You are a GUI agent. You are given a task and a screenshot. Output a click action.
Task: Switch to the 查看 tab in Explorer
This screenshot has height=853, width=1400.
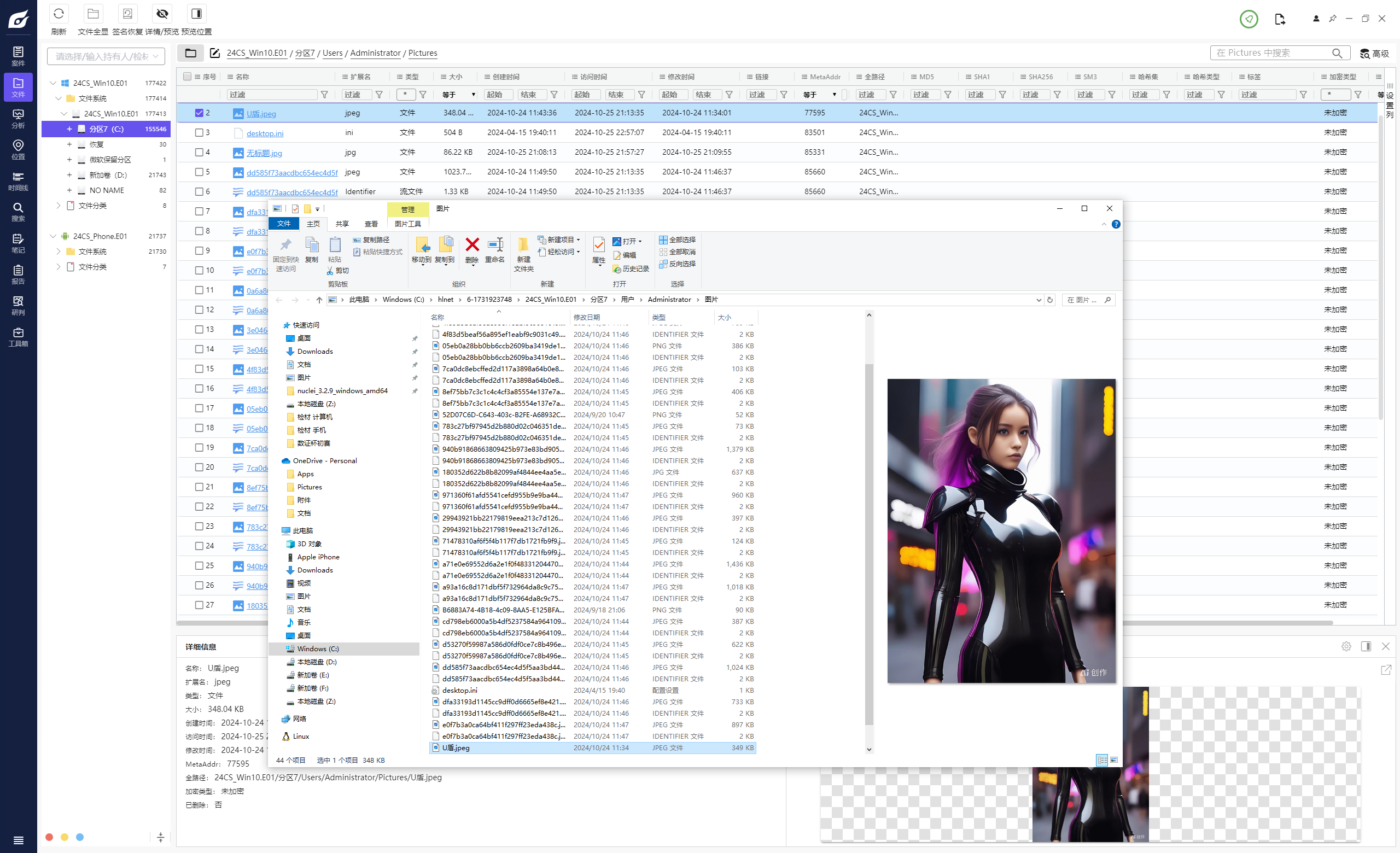click(371, 224)
